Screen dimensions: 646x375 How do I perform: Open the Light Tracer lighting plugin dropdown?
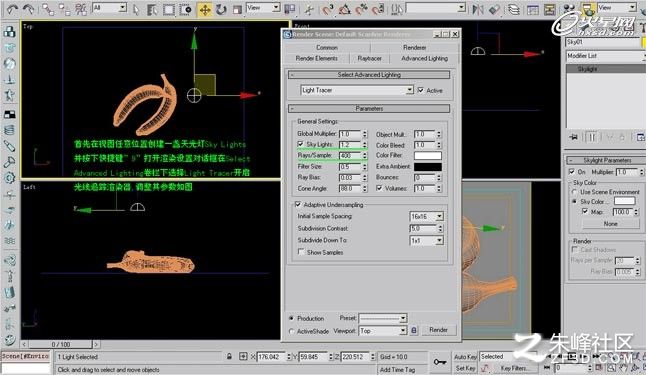[357, 90]
